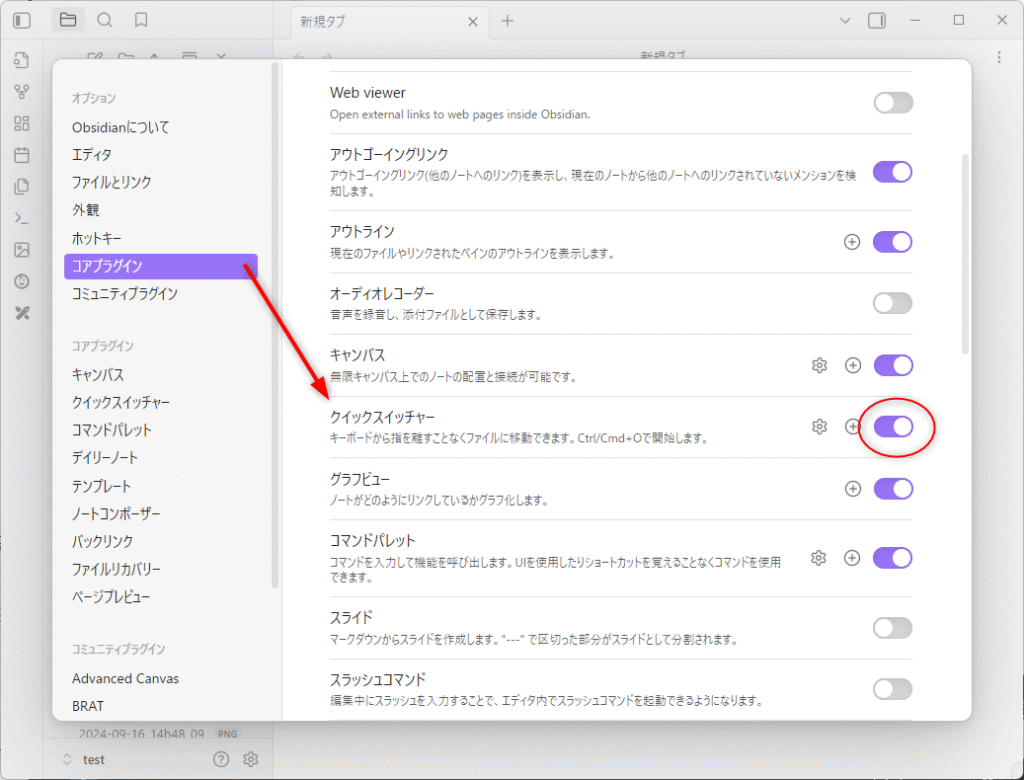Open the help icon next to the vault name
The height and width of the screenshot is (780, 1024).
coord(221,759)
